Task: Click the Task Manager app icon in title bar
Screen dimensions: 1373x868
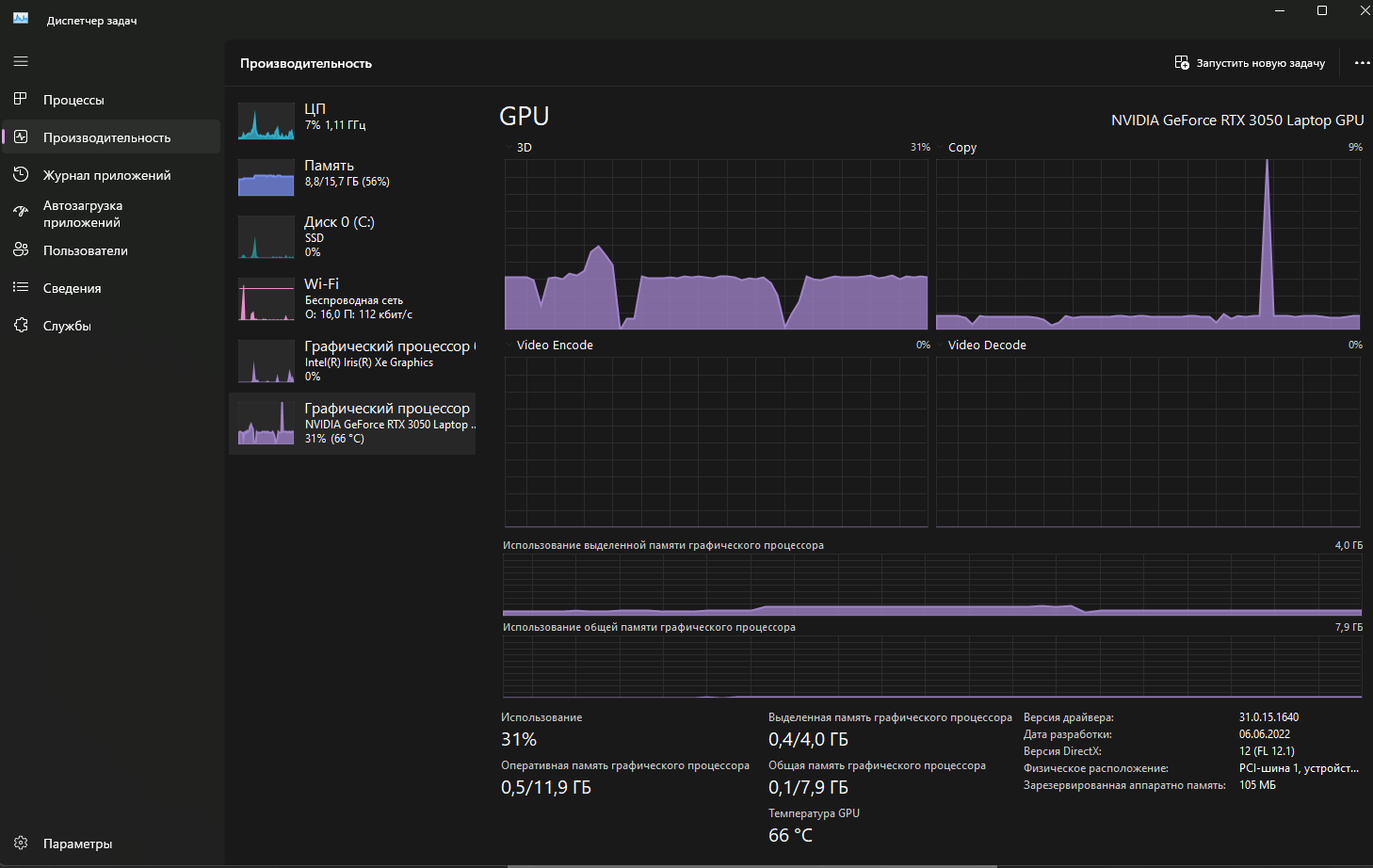Action: [x=21, y=18]
